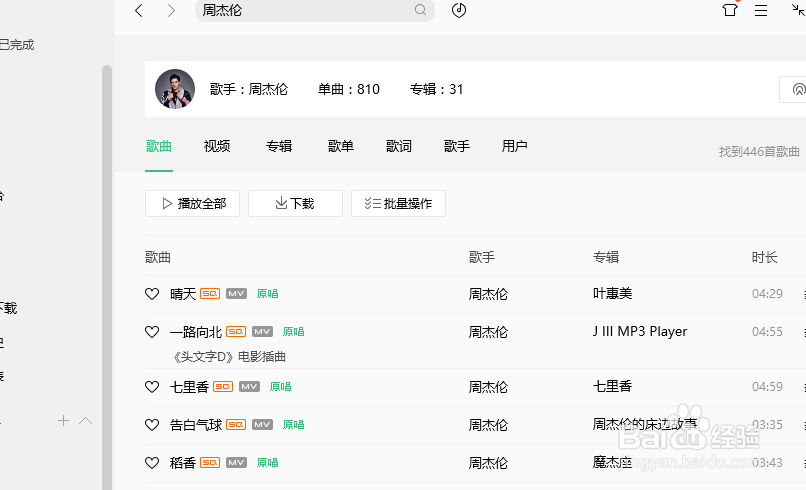This screenshot has height=490, width=806.
Task: Select song title 告白气球
Action: [x=196, y=425]
